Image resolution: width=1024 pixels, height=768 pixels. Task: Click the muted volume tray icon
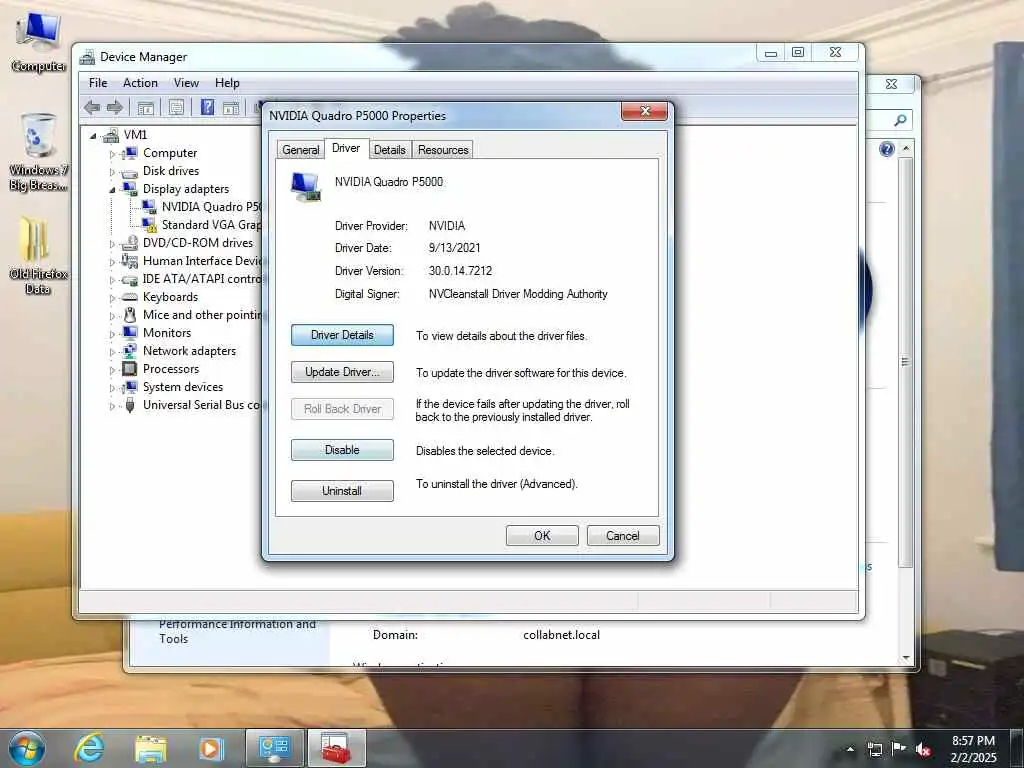point(923,750)
